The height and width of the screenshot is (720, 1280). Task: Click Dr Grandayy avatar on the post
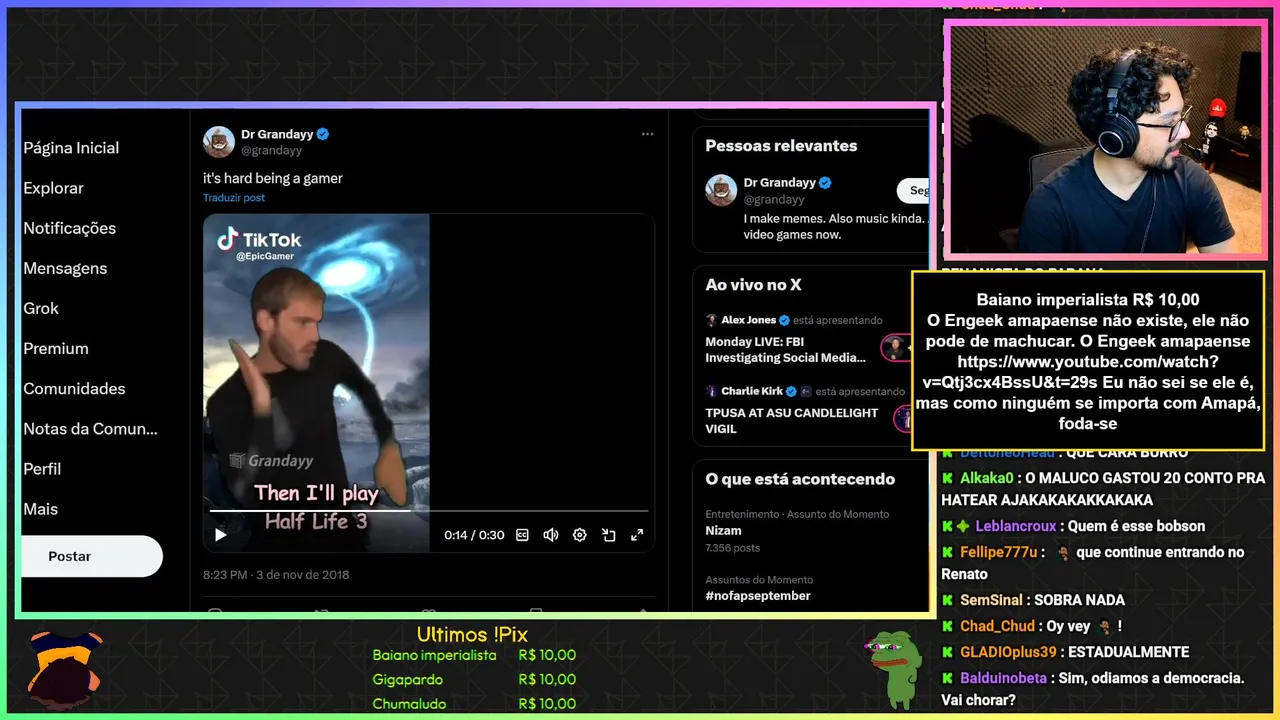click(219, 142)
